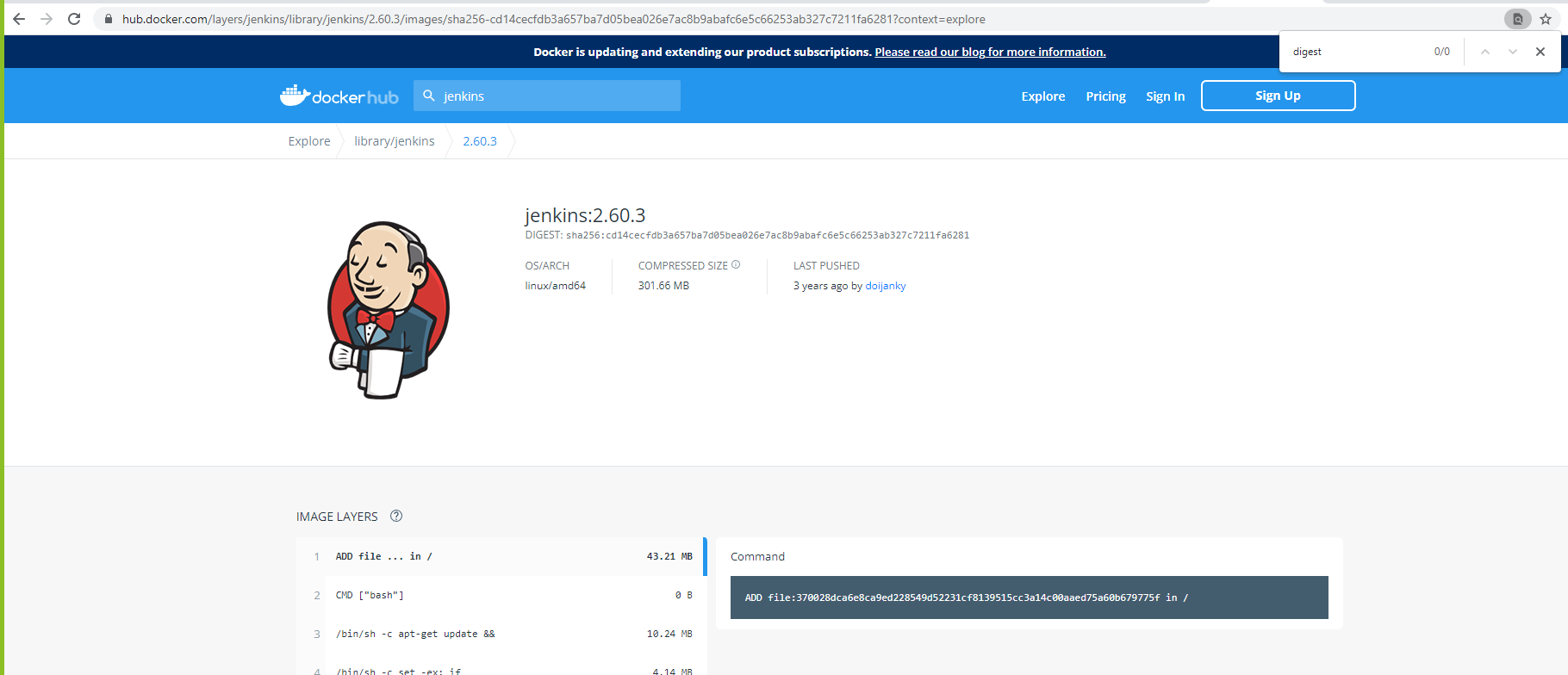The height and width of the screenshot is (675, 1568).
Task: Click the 2.60.3 breadcrumb
Action: pyautogui.click(x=480, y=141)
